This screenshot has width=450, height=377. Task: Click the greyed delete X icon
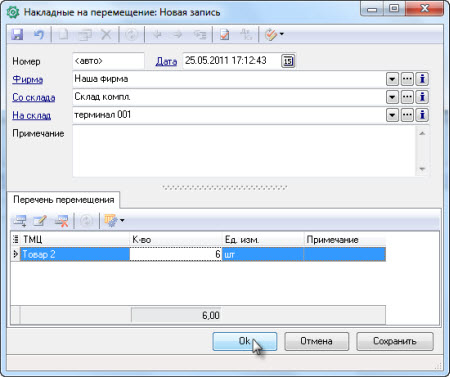pyautogui.click(x=106, y=34)
